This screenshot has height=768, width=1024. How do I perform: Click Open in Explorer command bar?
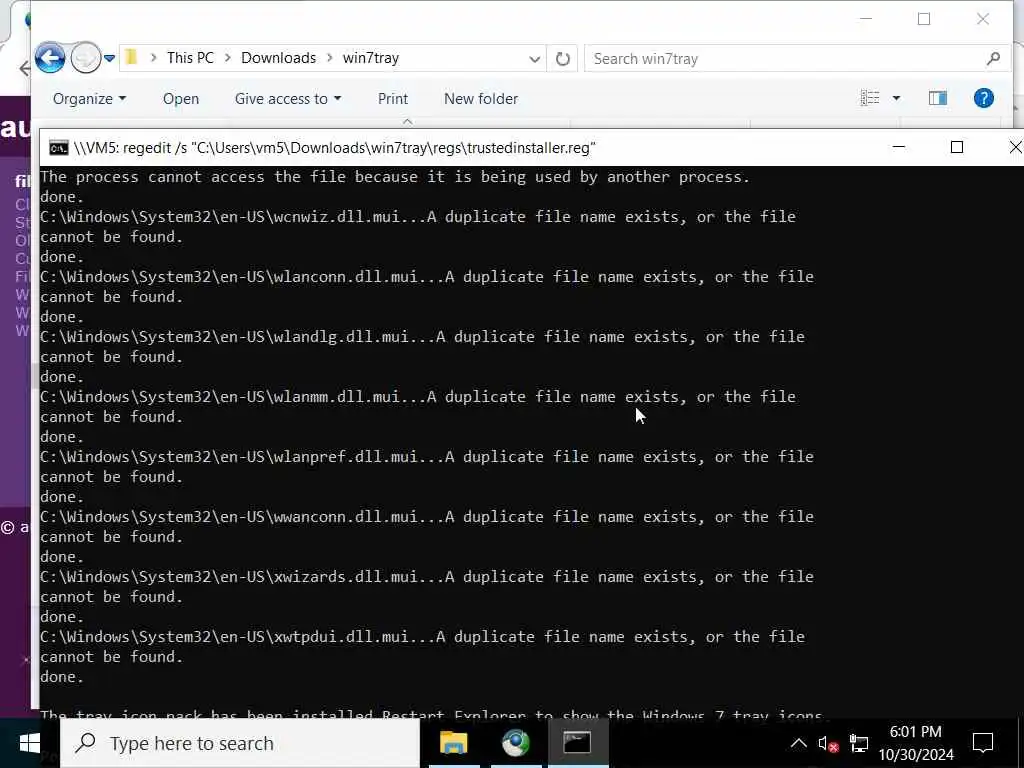(181, 99)
